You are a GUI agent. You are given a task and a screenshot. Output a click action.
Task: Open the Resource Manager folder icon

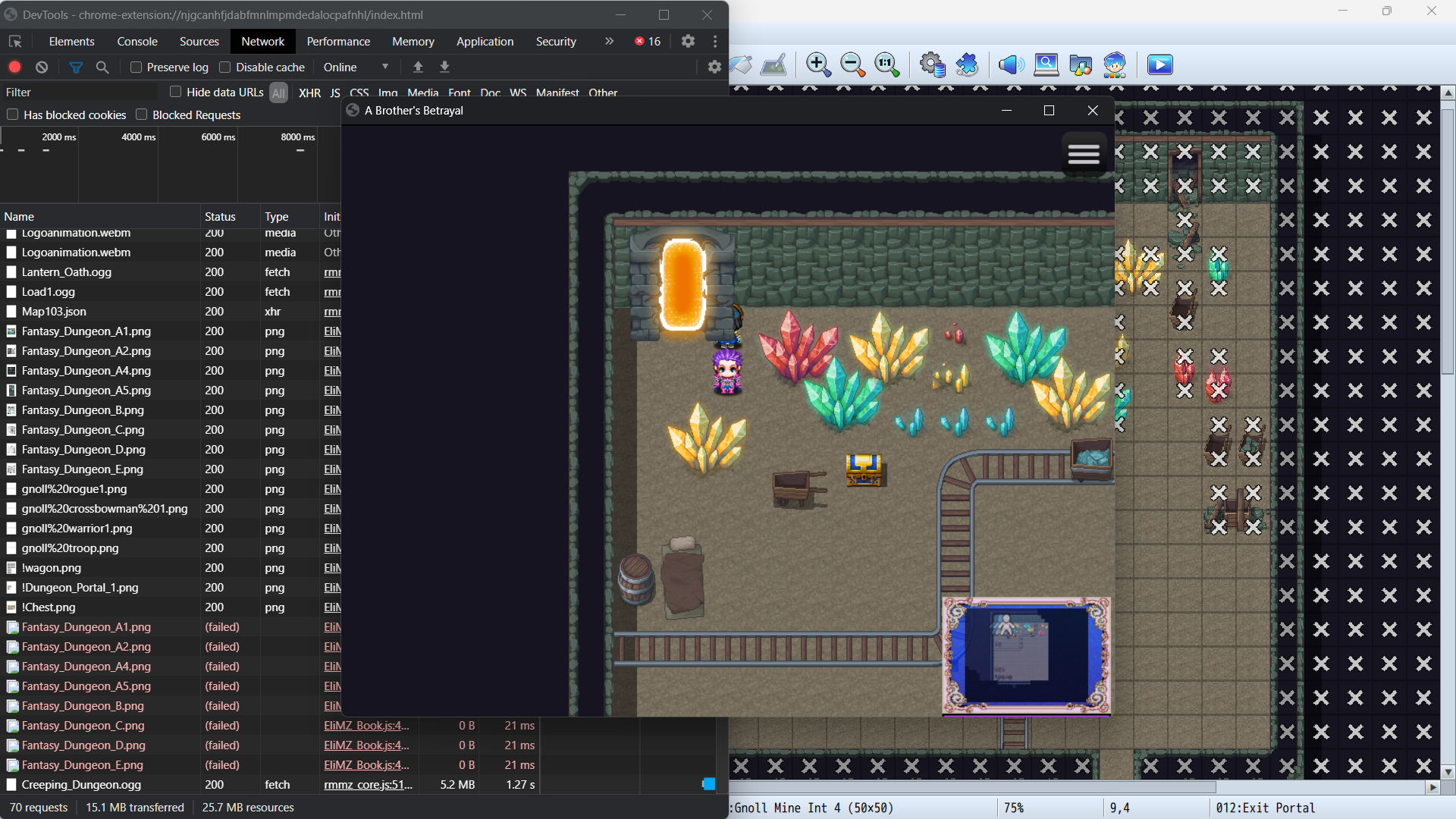click(1081, 64)
